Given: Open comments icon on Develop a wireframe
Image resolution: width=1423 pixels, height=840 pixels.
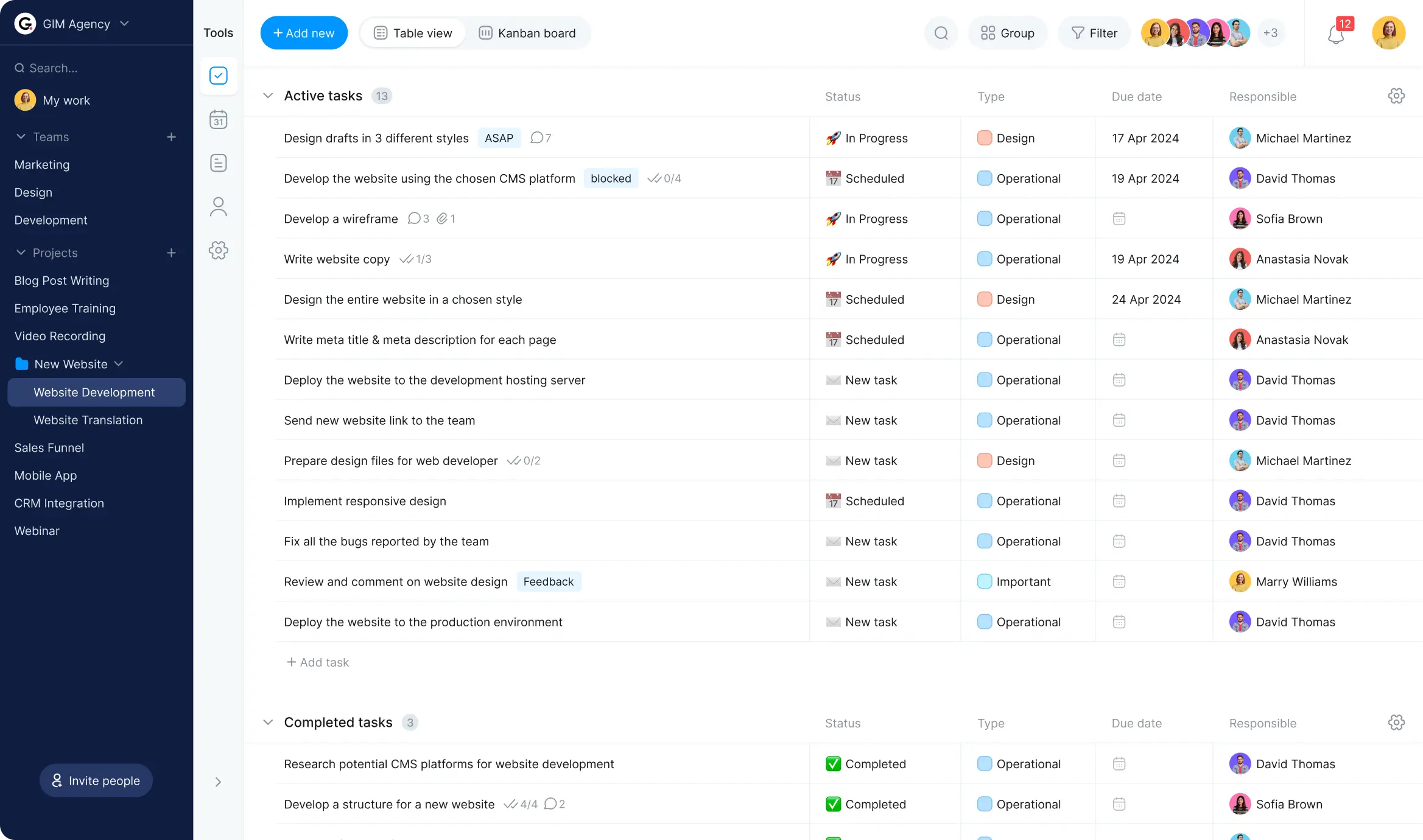Looking at the screenshot, I should click(x=418, y=219).
